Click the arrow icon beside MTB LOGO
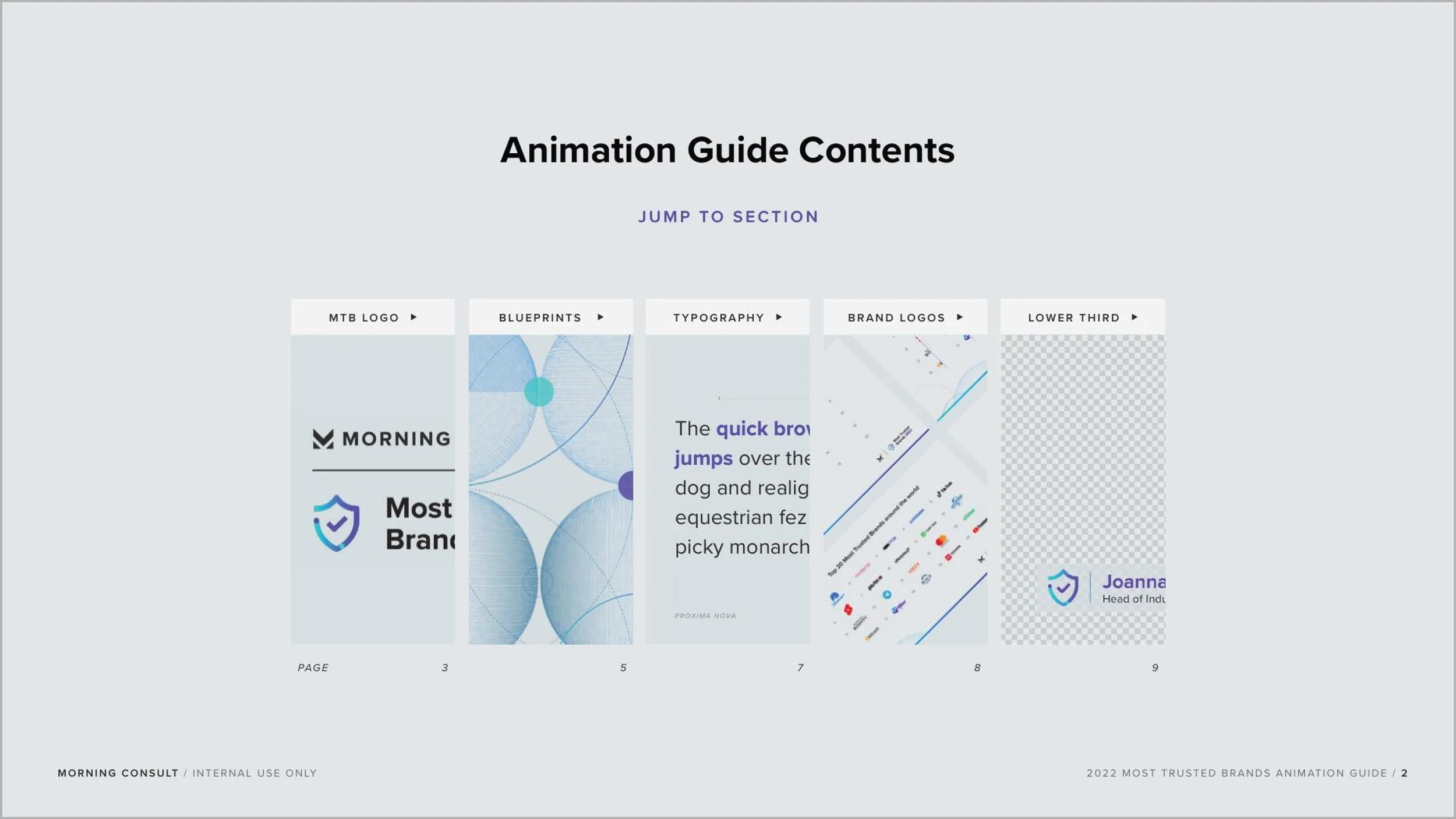Image resolution: width=1456 pixels, height=819 pixels. point(414,317)
